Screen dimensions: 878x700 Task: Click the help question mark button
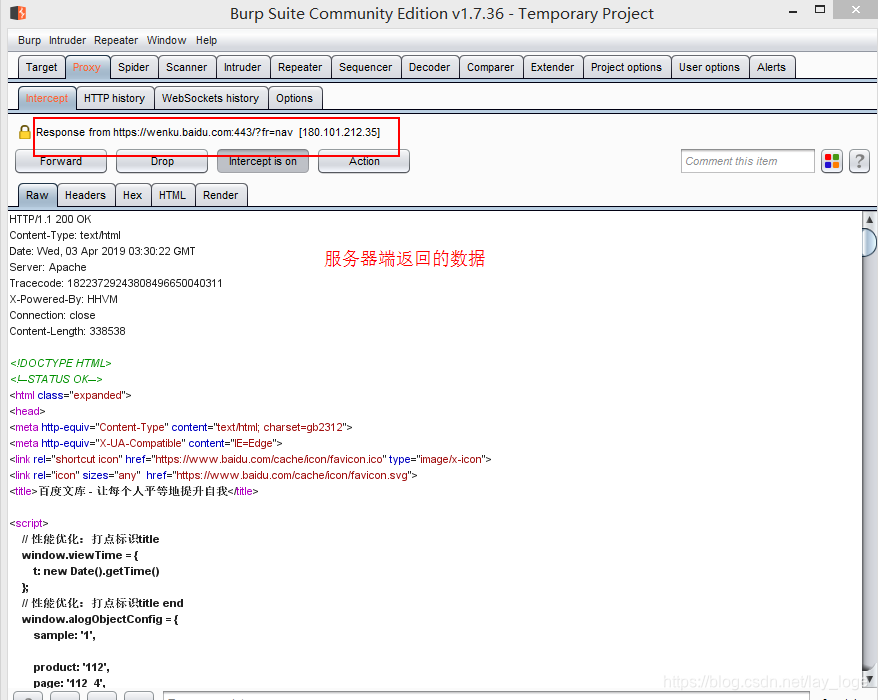859,161
